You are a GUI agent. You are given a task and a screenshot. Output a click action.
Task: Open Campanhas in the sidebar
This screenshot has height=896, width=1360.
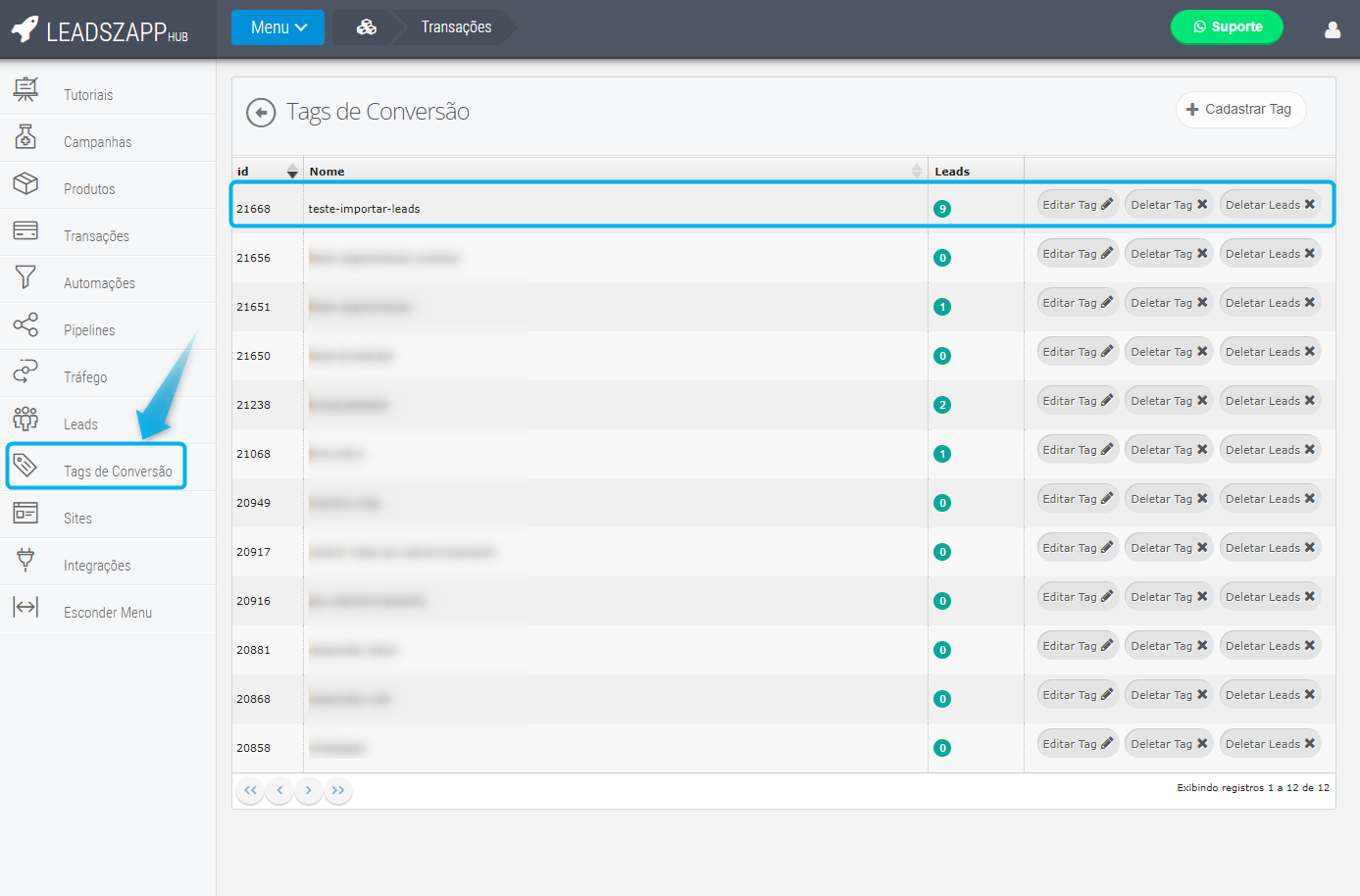(97, 142)
